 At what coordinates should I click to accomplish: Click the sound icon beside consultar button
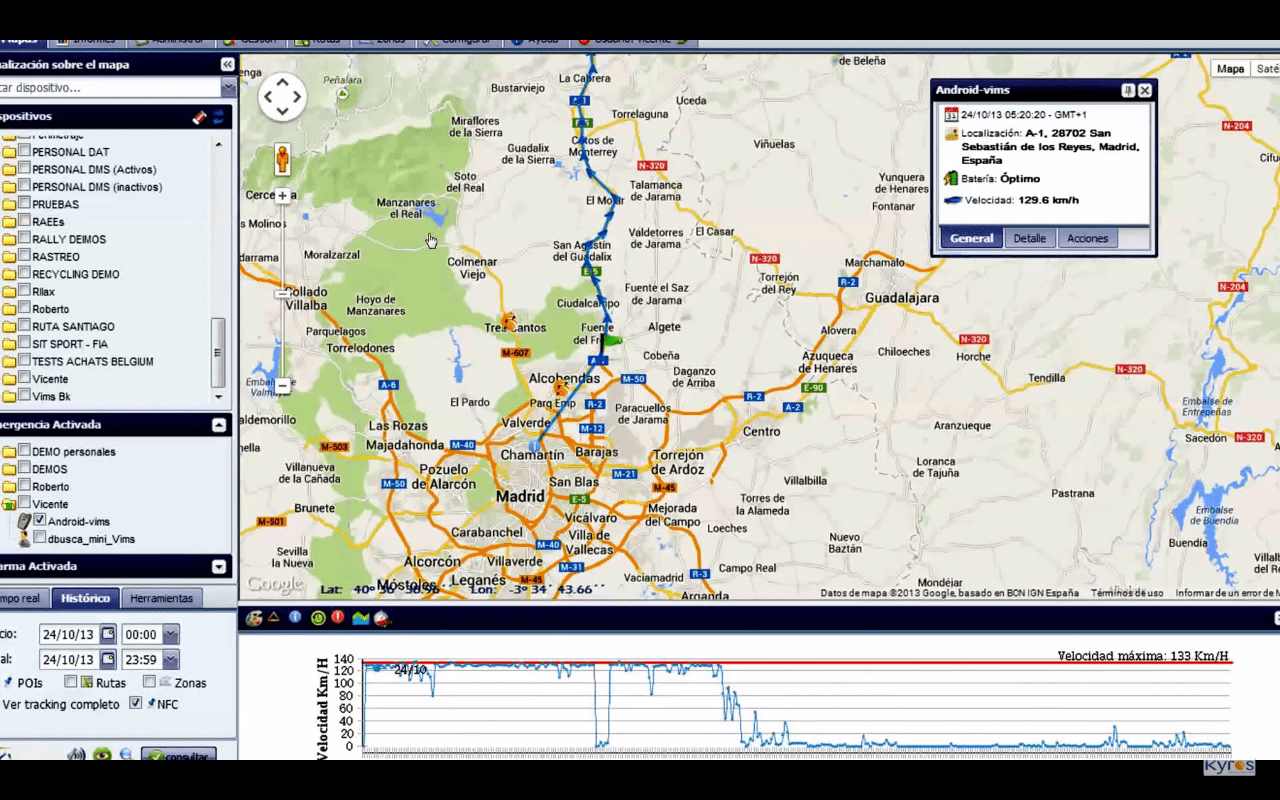76,755
